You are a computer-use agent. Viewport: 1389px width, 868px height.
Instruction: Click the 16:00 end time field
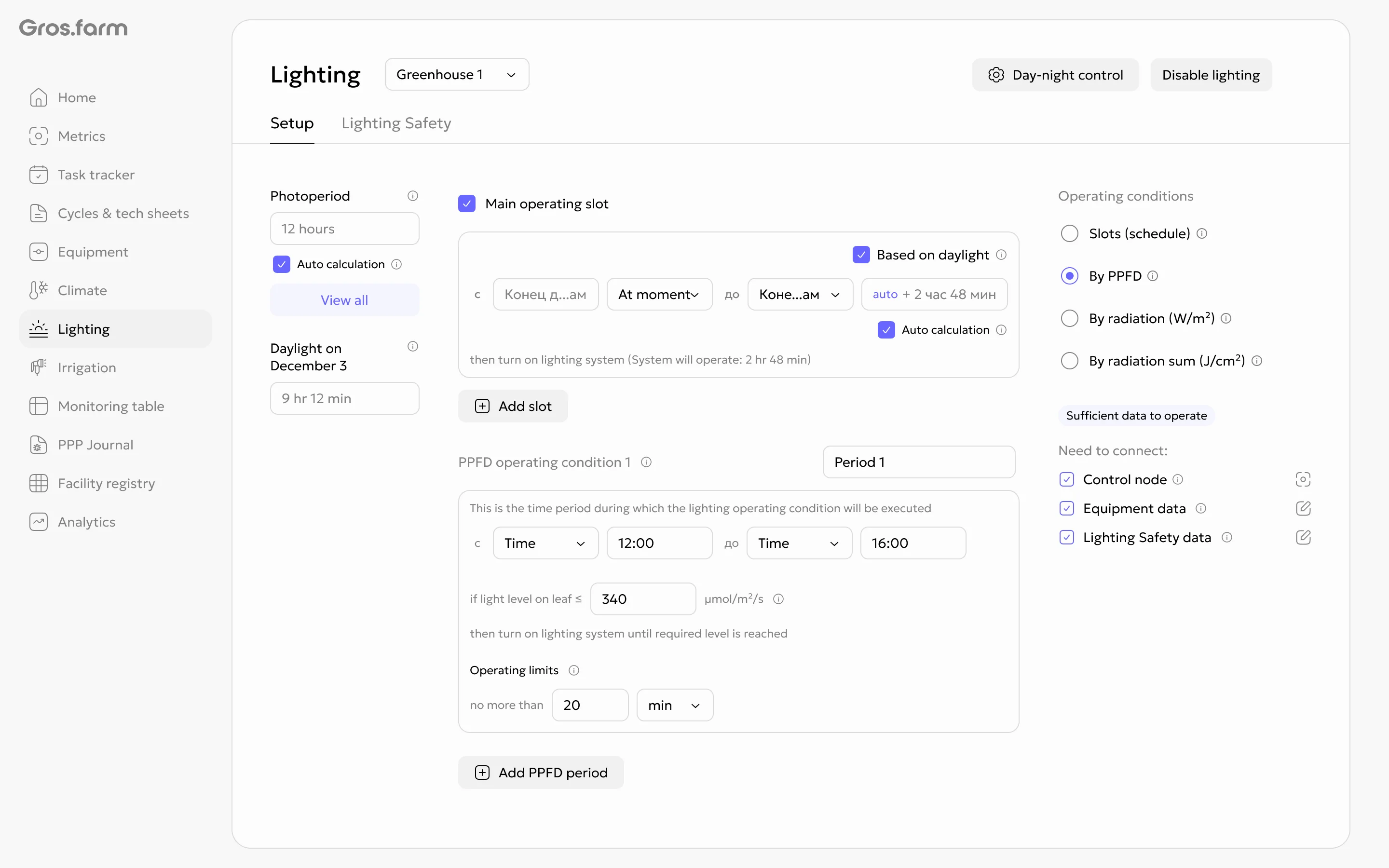(913, 543)
